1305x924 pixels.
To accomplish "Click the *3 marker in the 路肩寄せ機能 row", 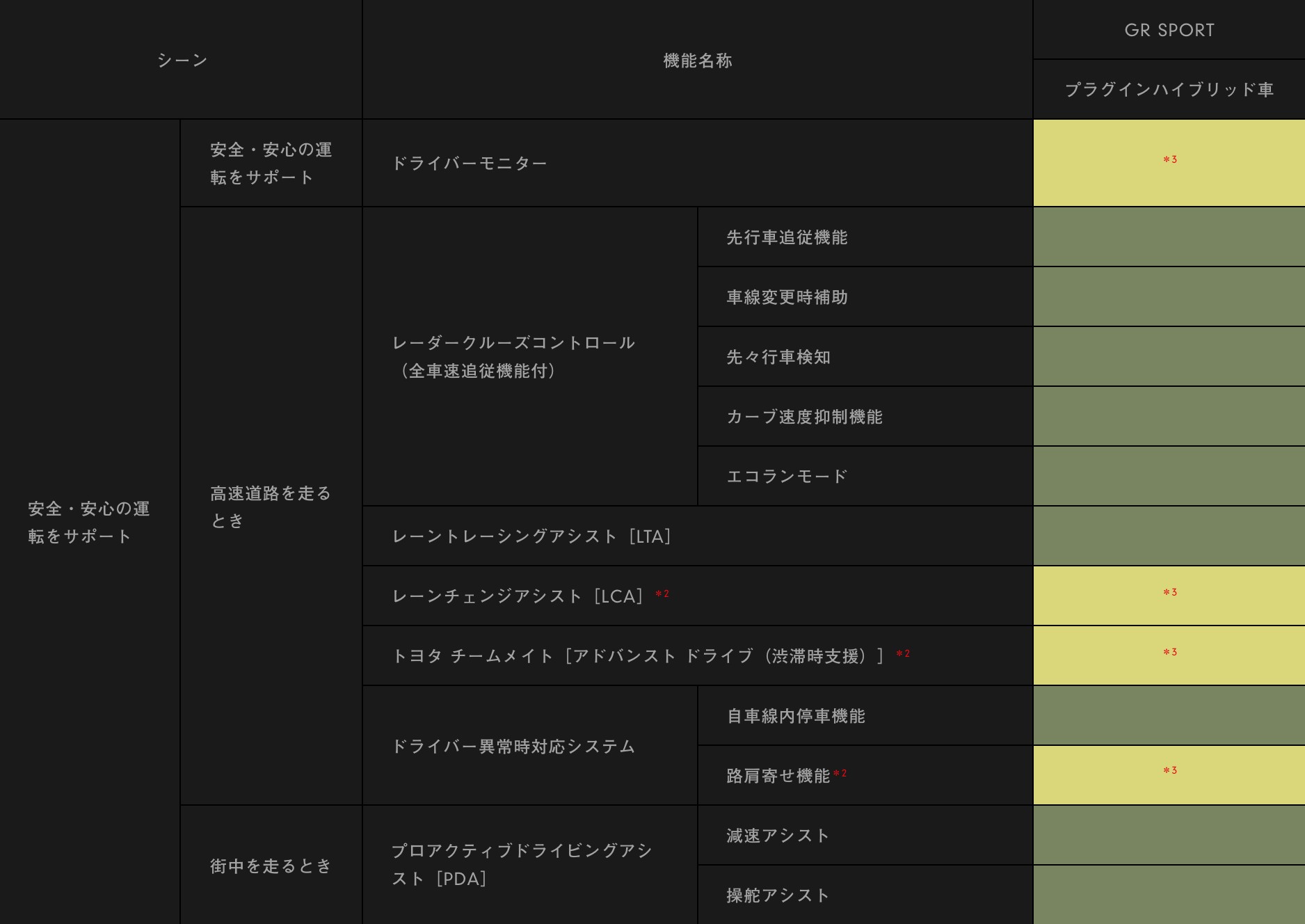I will click(x=1170, y=771).
